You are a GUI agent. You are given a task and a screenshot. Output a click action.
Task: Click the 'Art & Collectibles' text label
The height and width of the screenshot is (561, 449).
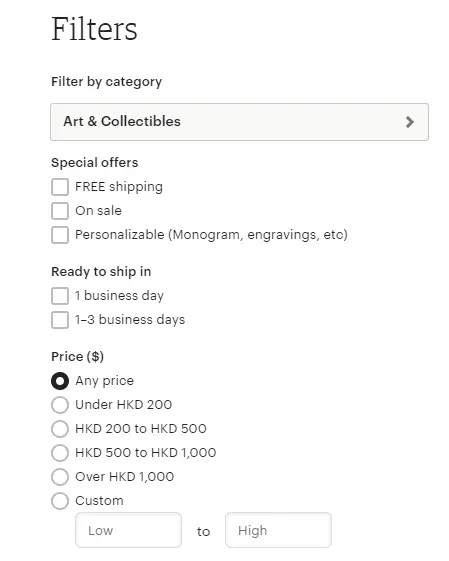pyautogui.click(x=122, y=122)
